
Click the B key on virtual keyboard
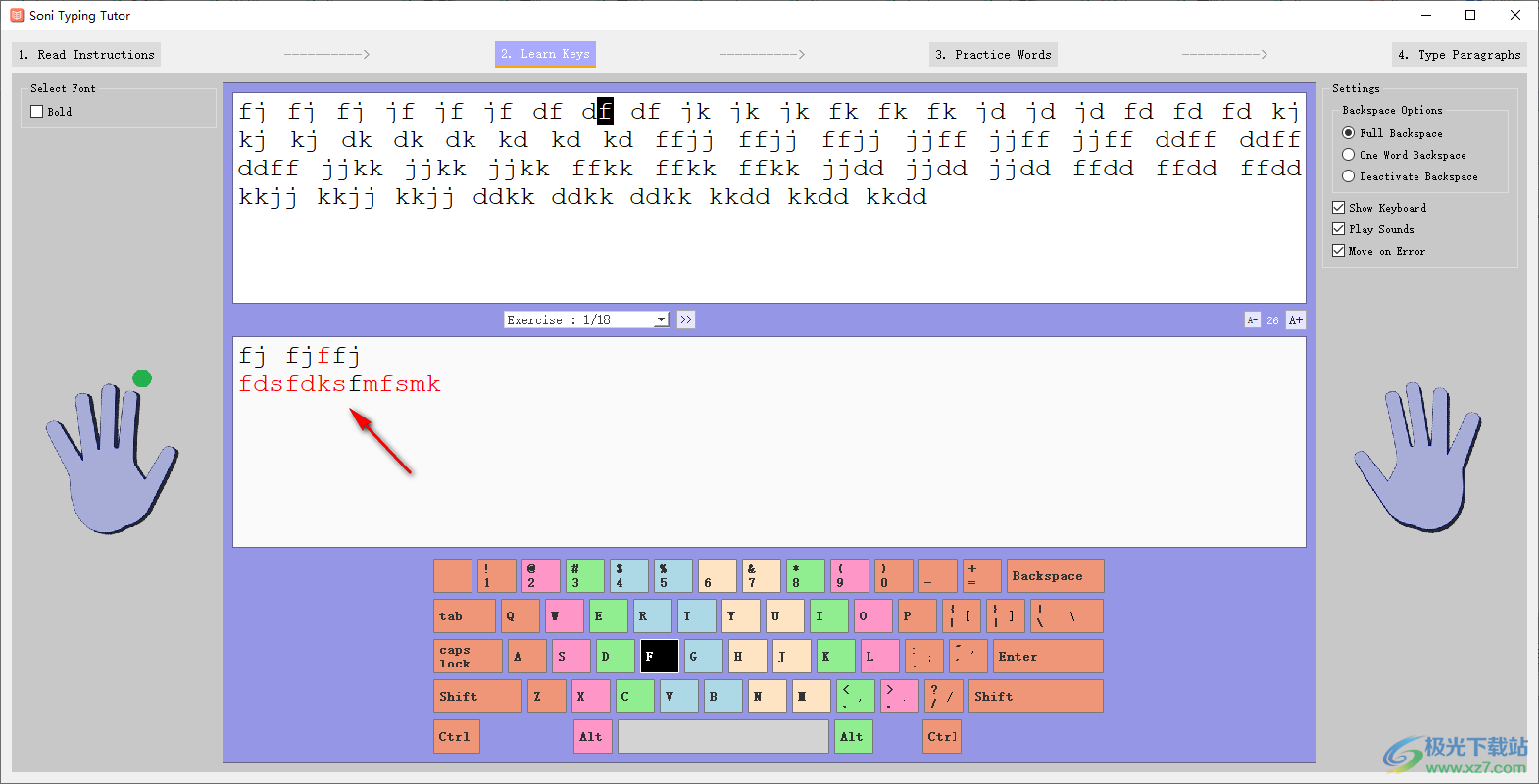[x=723, y=697]
